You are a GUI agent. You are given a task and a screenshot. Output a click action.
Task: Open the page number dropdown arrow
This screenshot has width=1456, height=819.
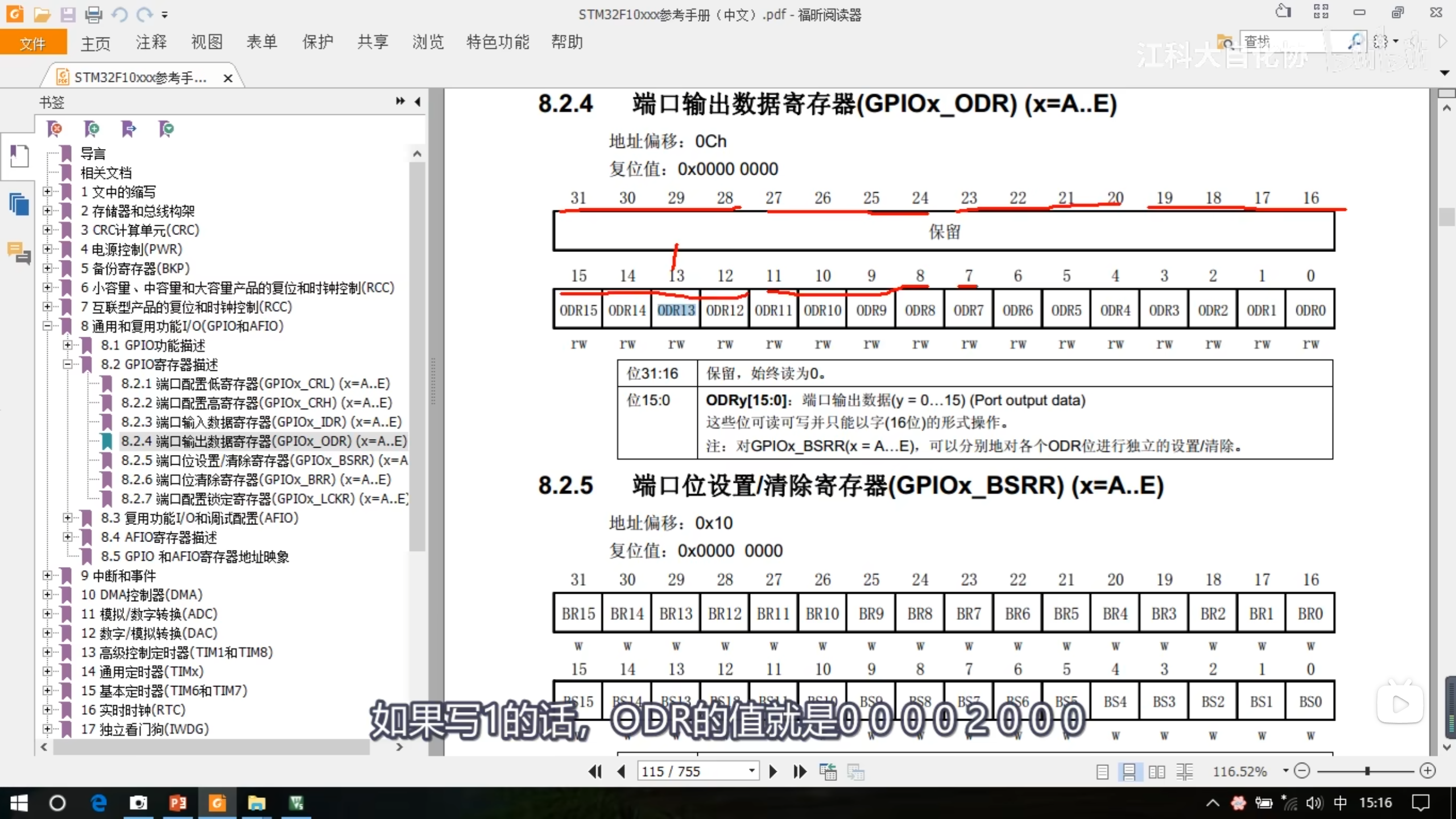click(751, 771)
